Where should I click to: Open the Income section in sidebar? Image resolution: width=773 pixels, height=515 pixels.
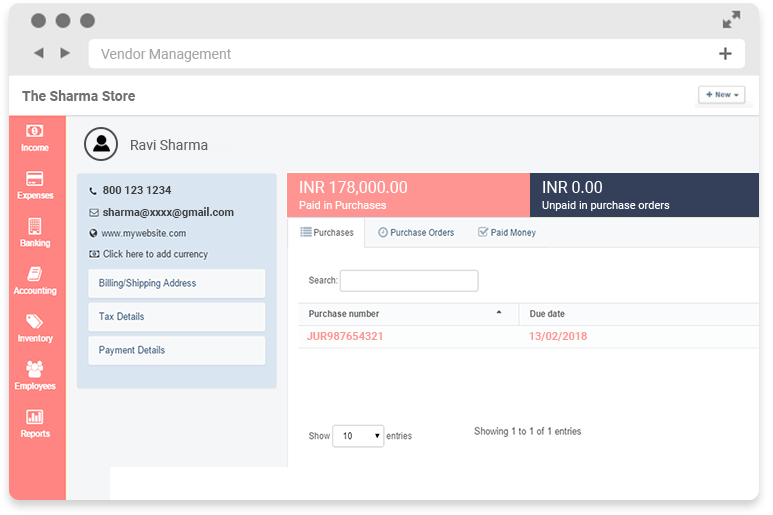[x=35, y=138]
